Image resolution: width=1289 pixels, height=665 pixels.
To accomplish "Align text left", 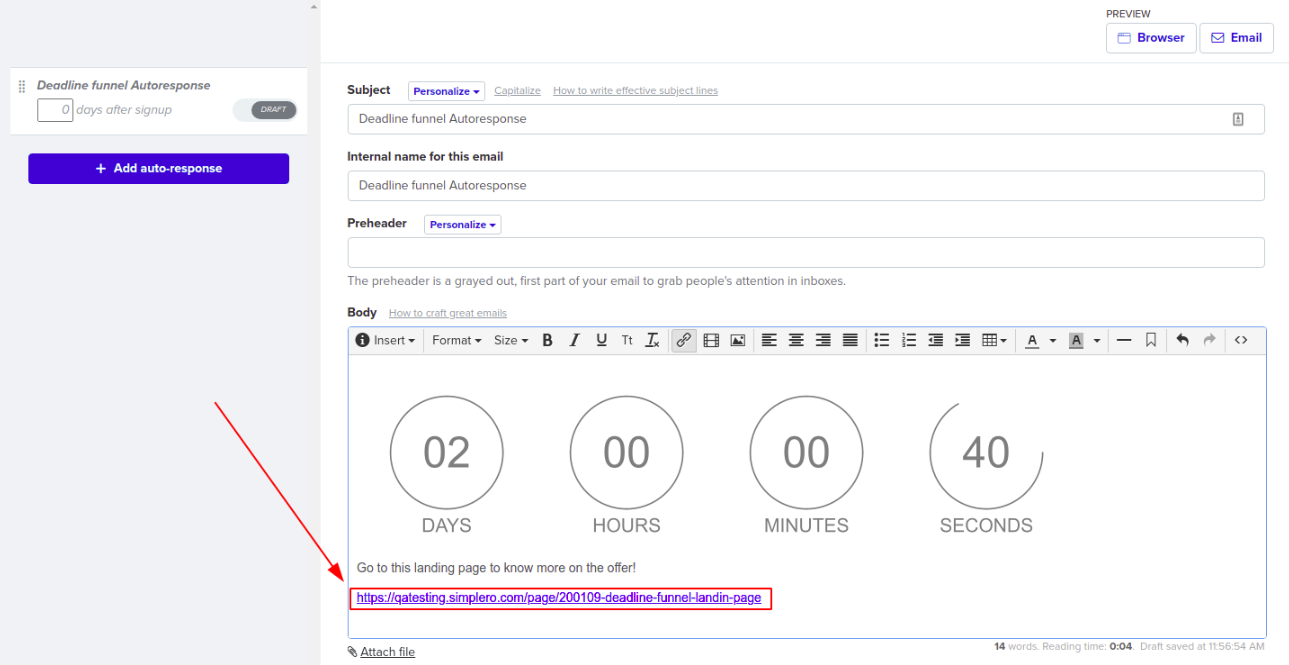I will [x=769, y=340].
